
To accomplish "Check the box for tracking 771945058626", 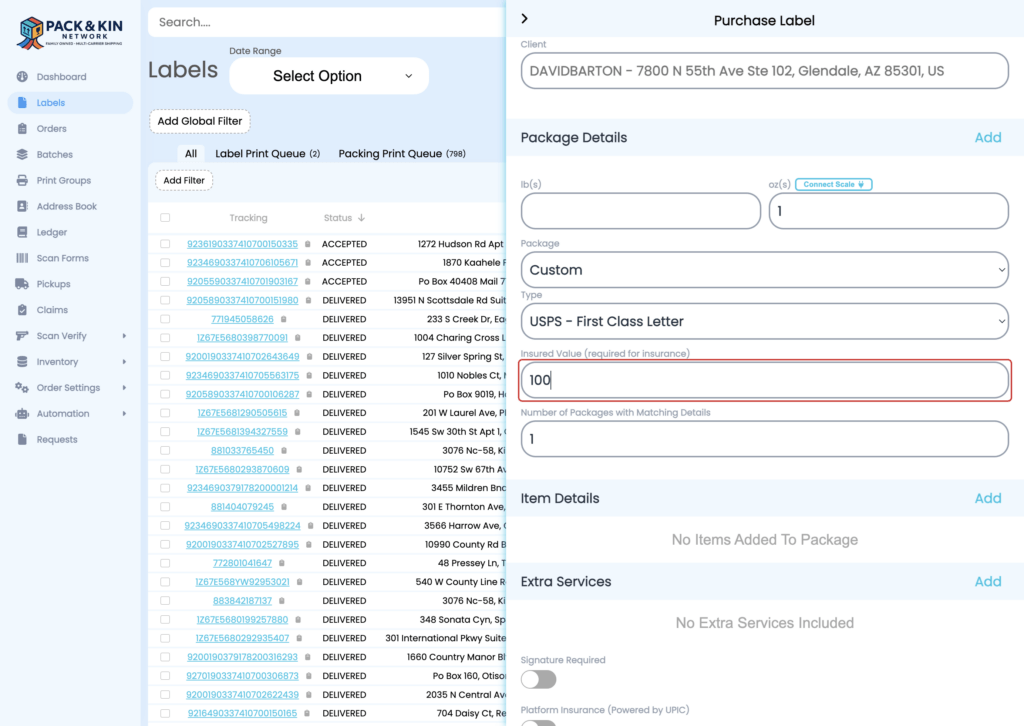I will [165, 319].
